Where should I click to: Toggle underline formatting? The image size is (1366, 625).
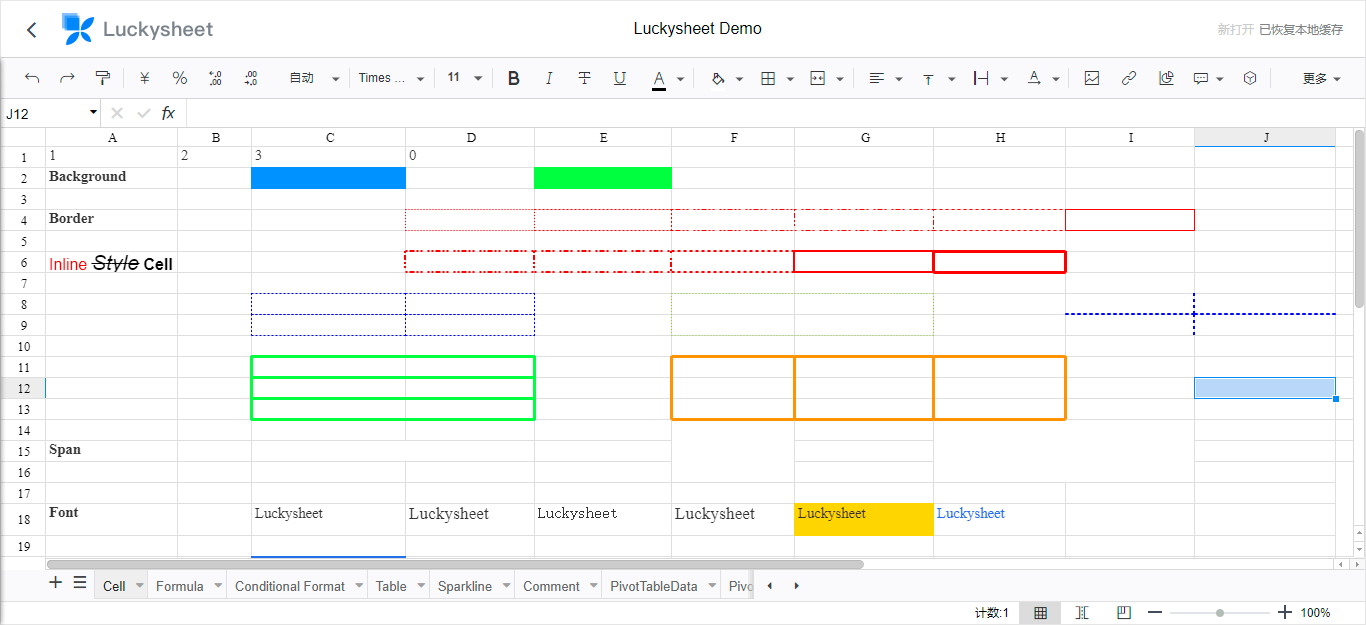pos(620,78)
